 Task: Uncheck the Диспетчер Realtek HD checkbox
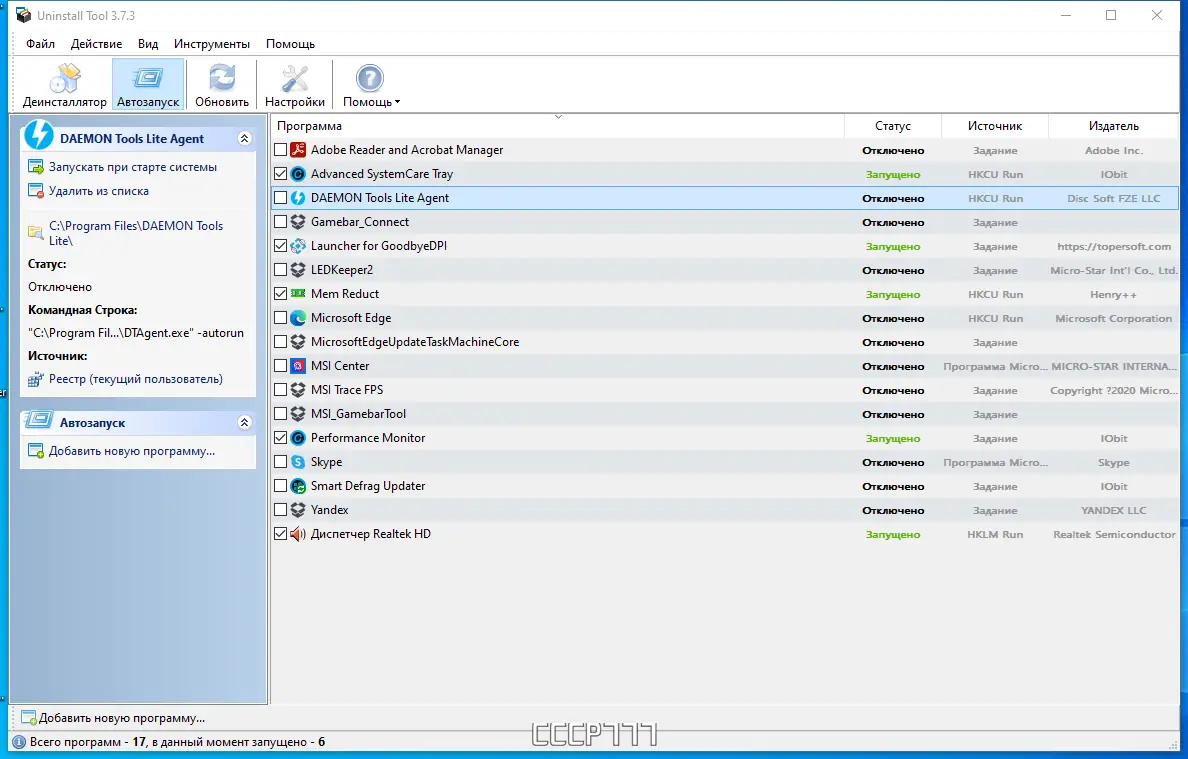(280, 534)
